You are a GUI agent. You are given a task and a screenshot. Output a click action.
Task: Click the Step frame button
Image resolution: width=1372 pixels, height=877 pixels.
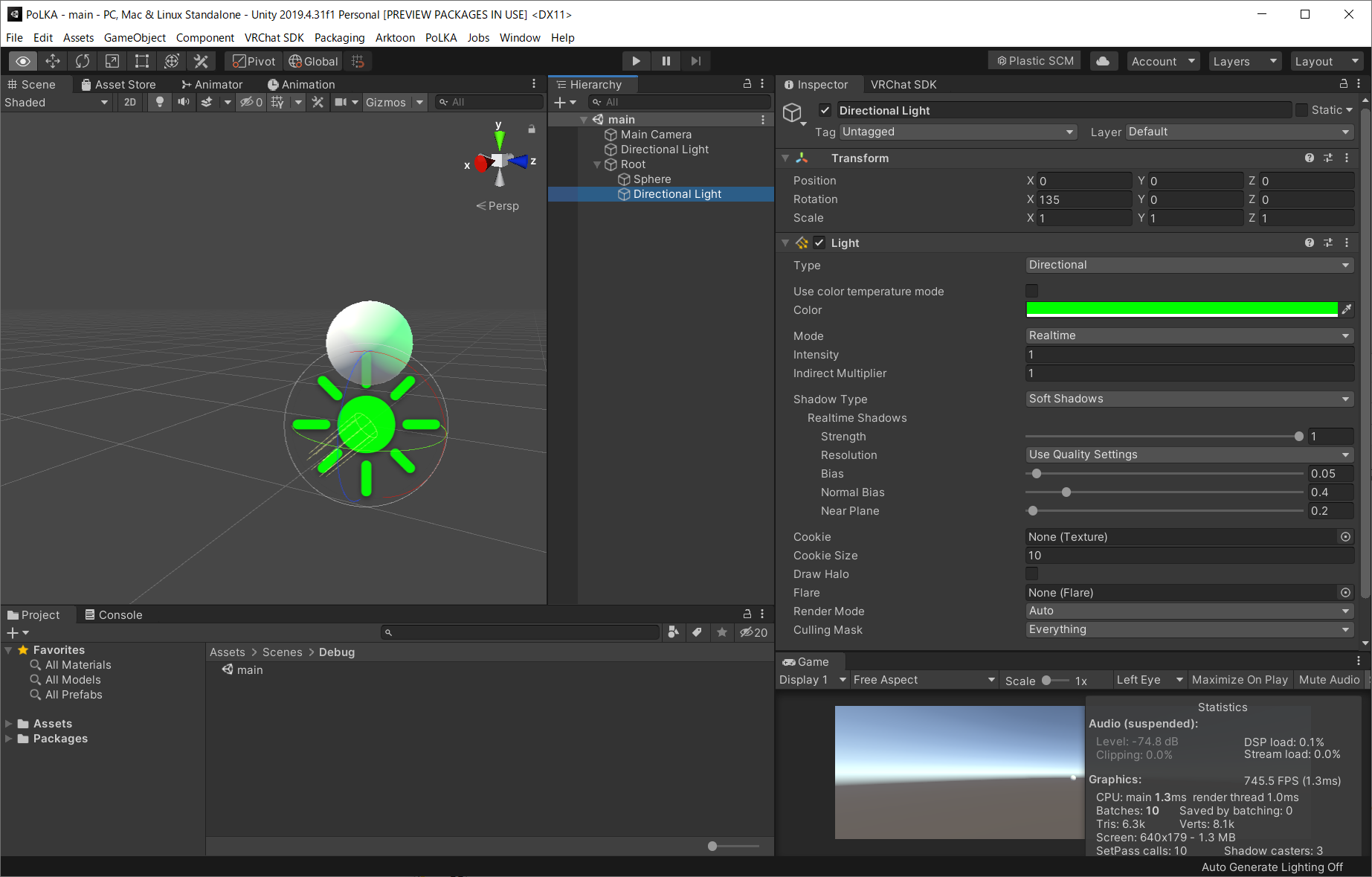coord(696,61)
